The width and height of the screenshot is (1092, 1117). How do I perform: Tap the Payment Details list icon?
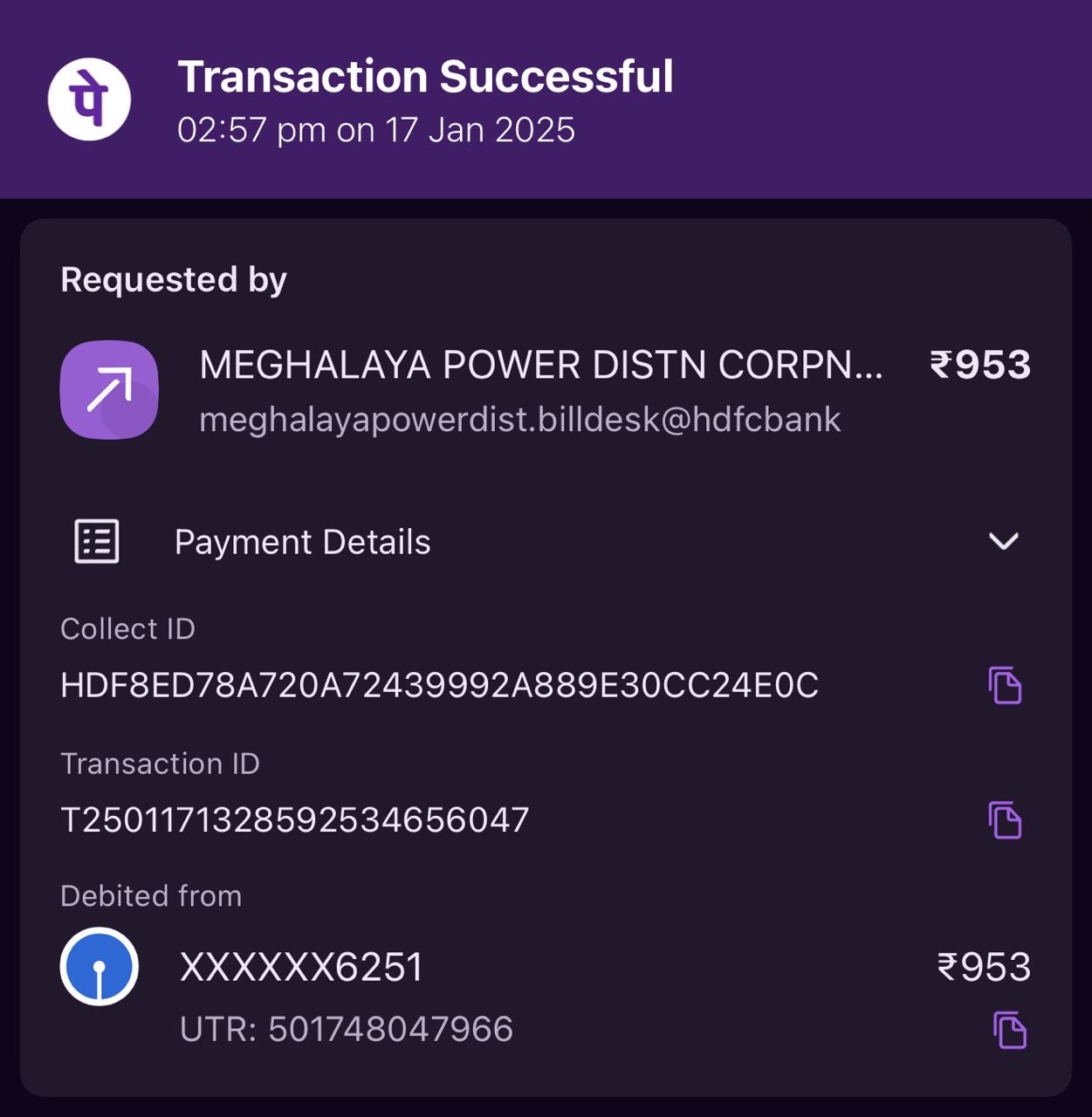[97, 542]
